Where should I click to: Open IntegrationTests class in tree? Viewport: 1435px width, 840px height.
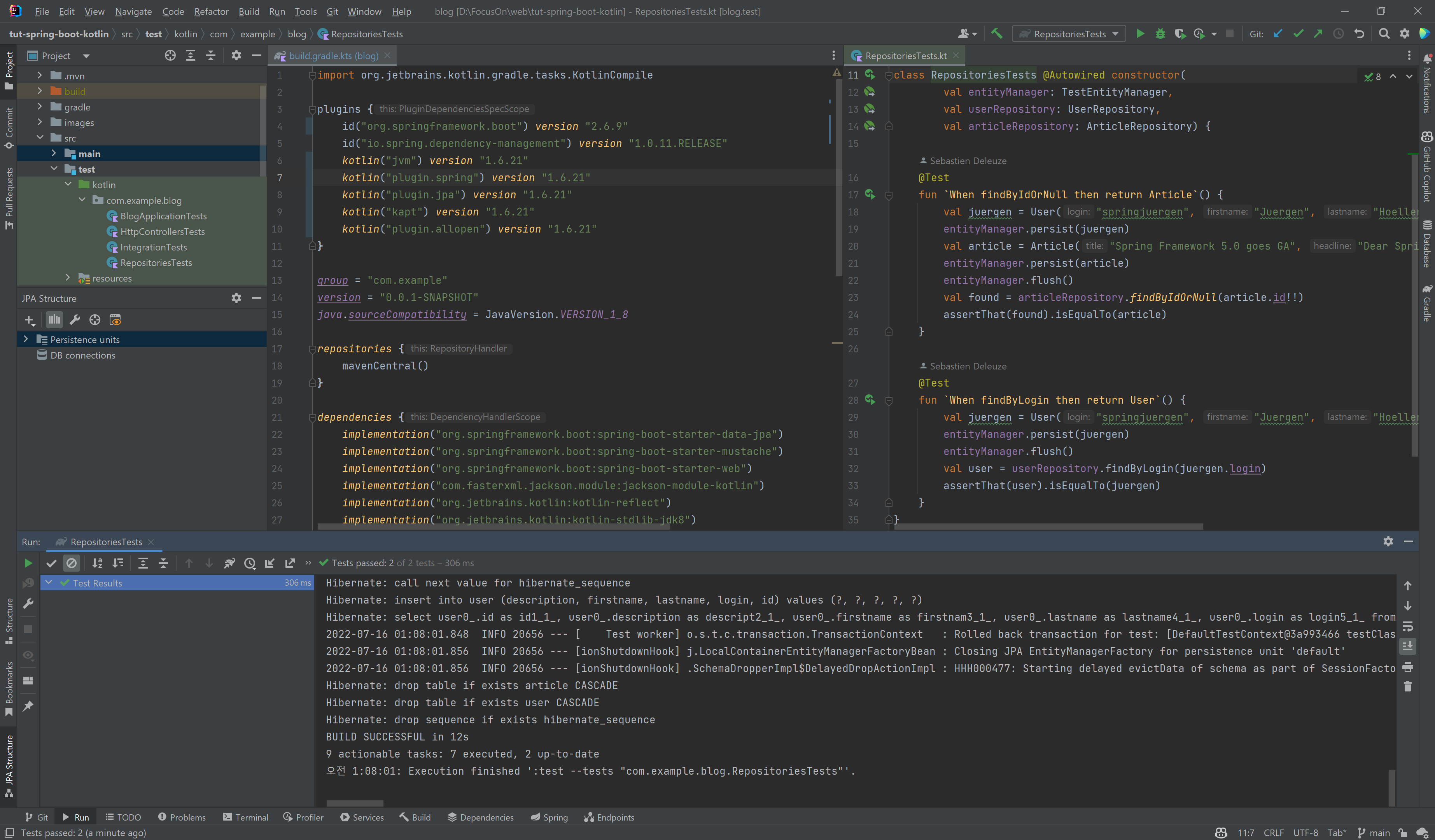click(x=153, y=247)
